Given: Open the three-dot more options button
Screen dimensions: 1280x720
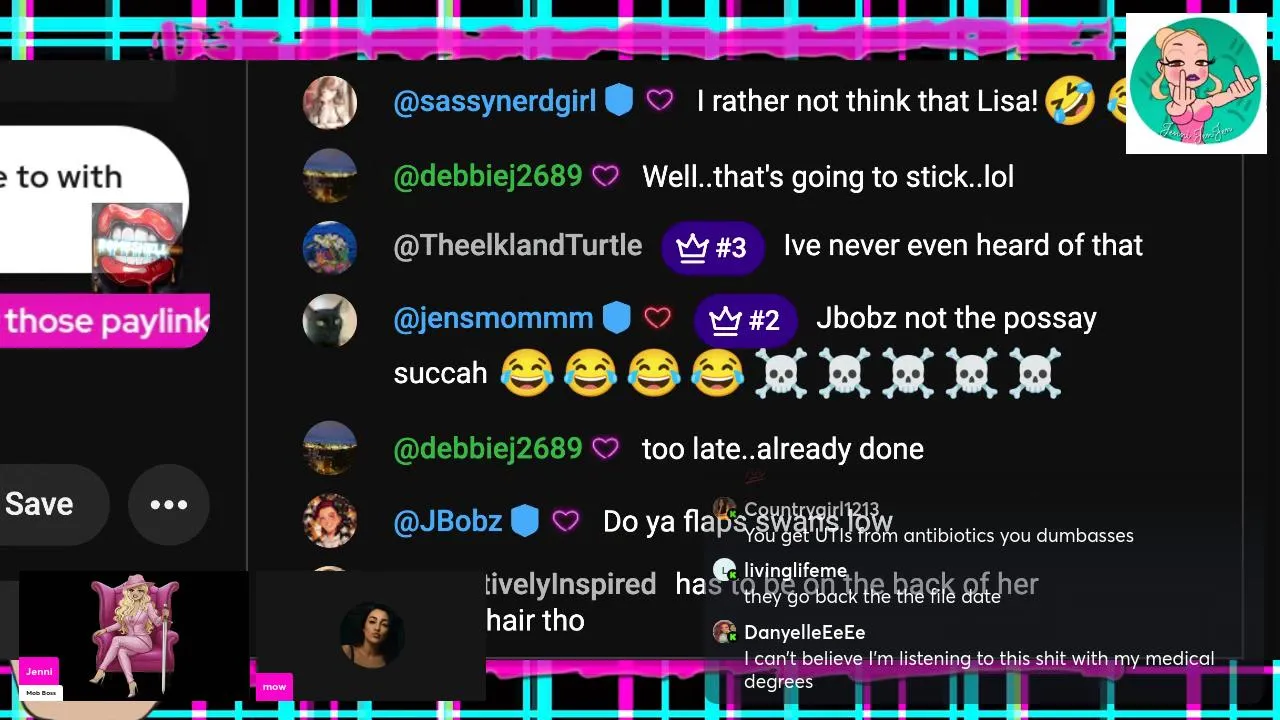Looking at the screenshot, I should pos(168,505).
